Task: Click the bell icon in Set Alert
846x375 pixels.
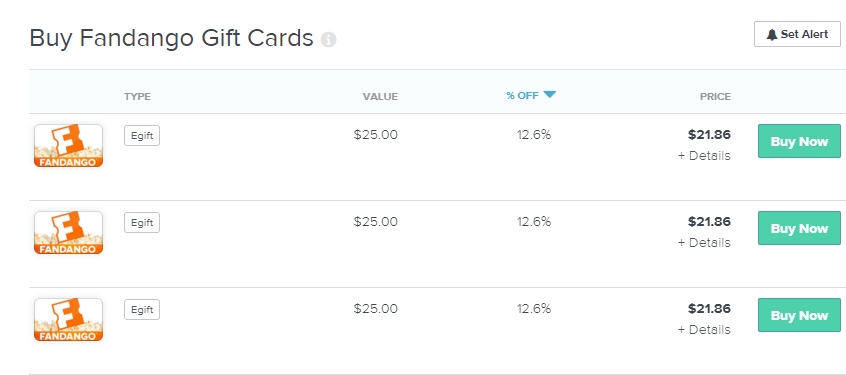Action: pos(772,35)
